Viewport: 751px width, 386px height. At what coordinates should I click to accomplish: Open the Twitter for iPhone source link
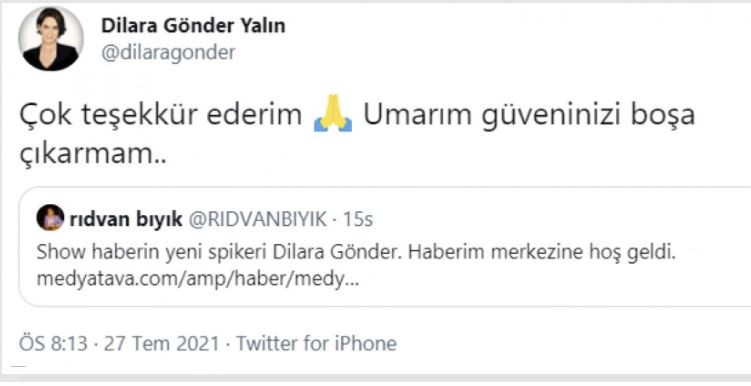pyautogui.click(x=317, y=344)
